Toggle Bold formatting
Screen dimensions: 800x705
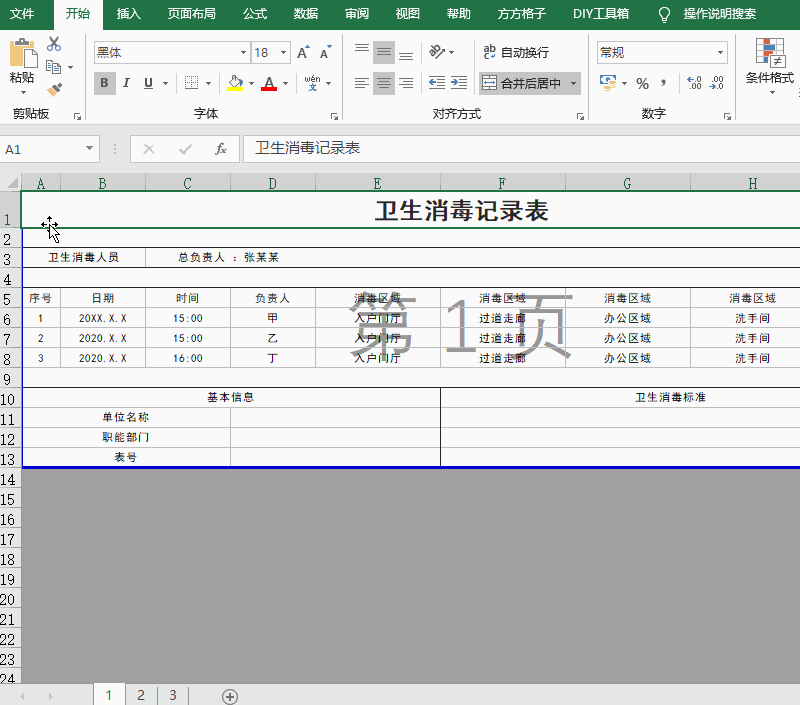(105, 83)
